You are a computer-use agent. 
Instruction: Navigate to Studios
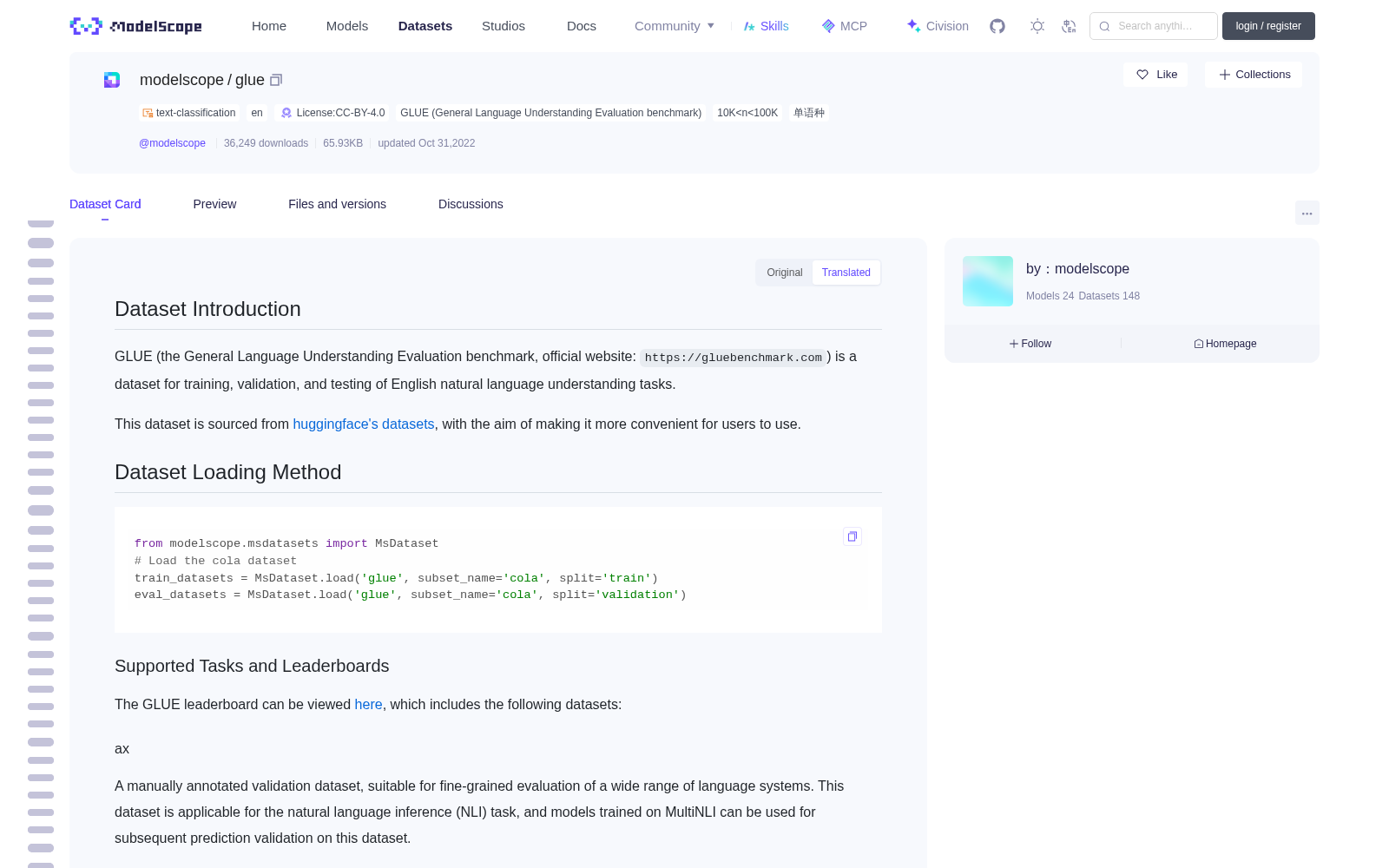(x=504, y=26)
